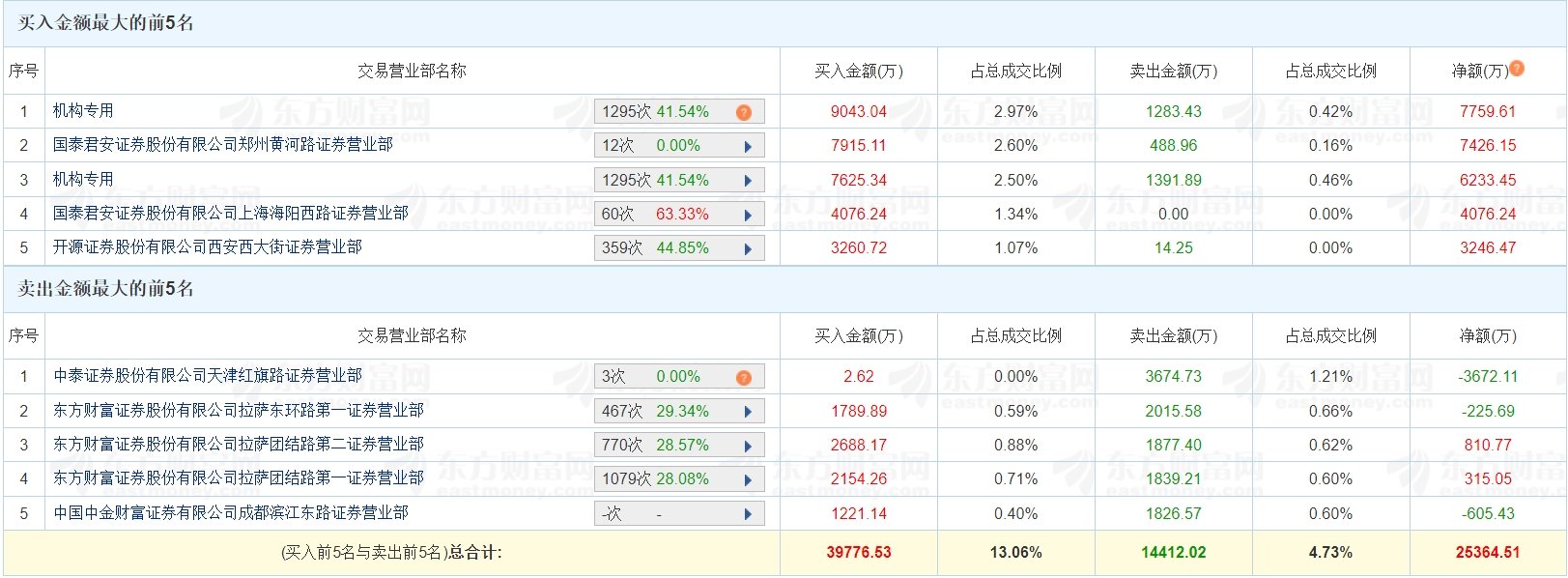This screenshot has height=578, width=1568.
Task: Open 开源证券西安西大街证券营业部 link
Action: (207, 247)
